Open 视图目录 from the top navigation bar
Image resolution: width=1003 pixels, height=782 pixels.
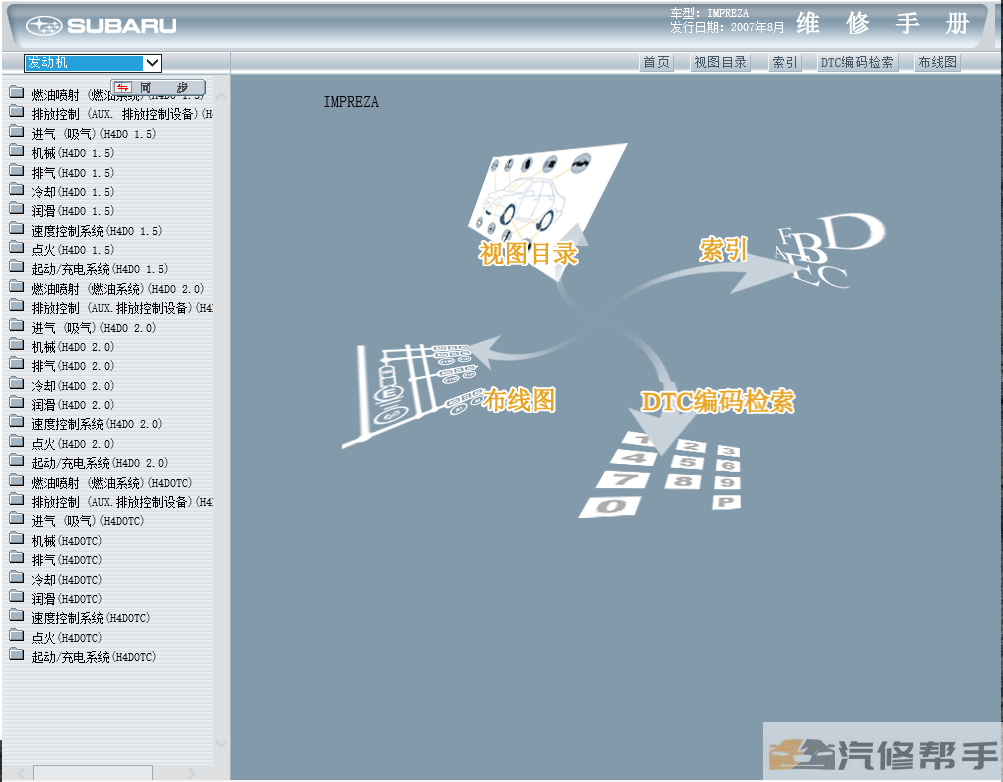(721, 63)
